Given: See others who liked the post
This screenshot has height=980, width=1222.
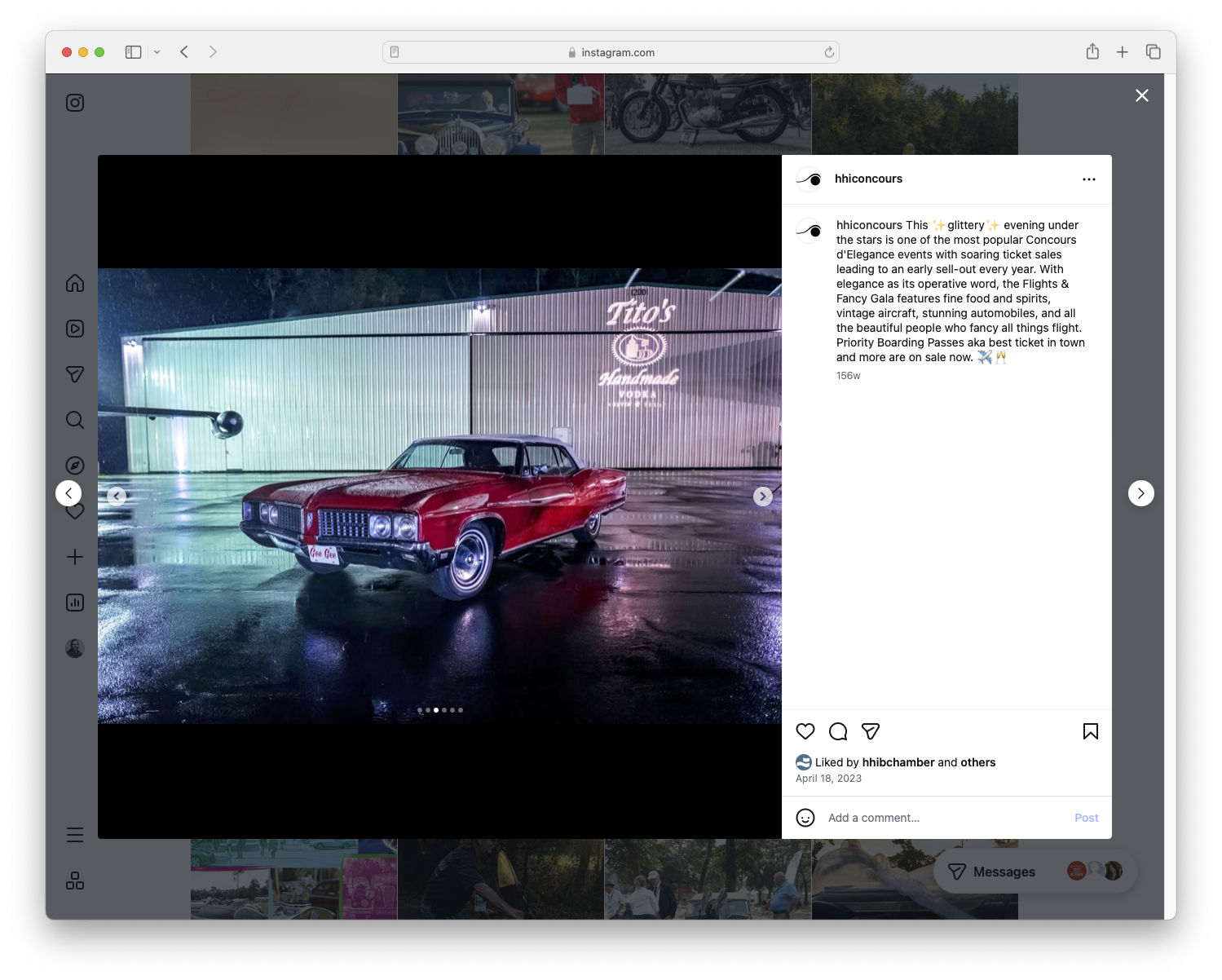Looking at the screenshot, I should pos(978,762).
